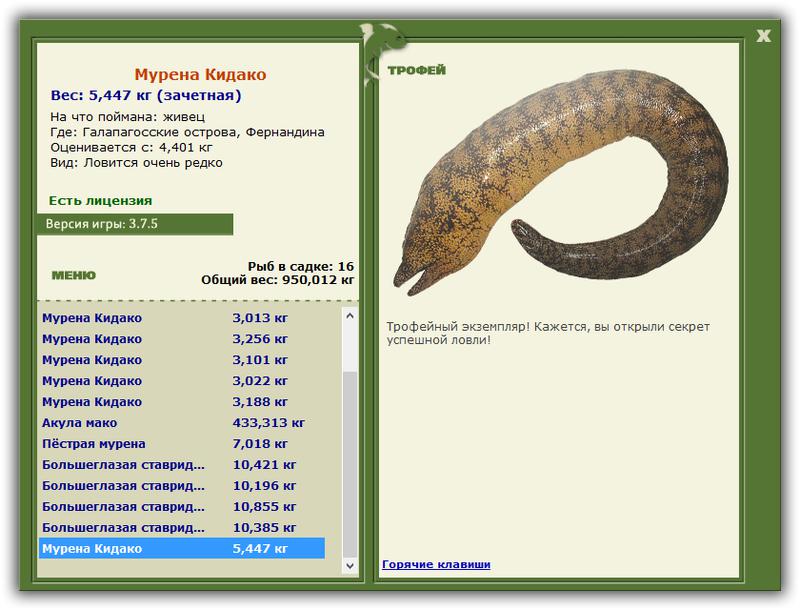Click the scroll up arrow of fish list

350,316
